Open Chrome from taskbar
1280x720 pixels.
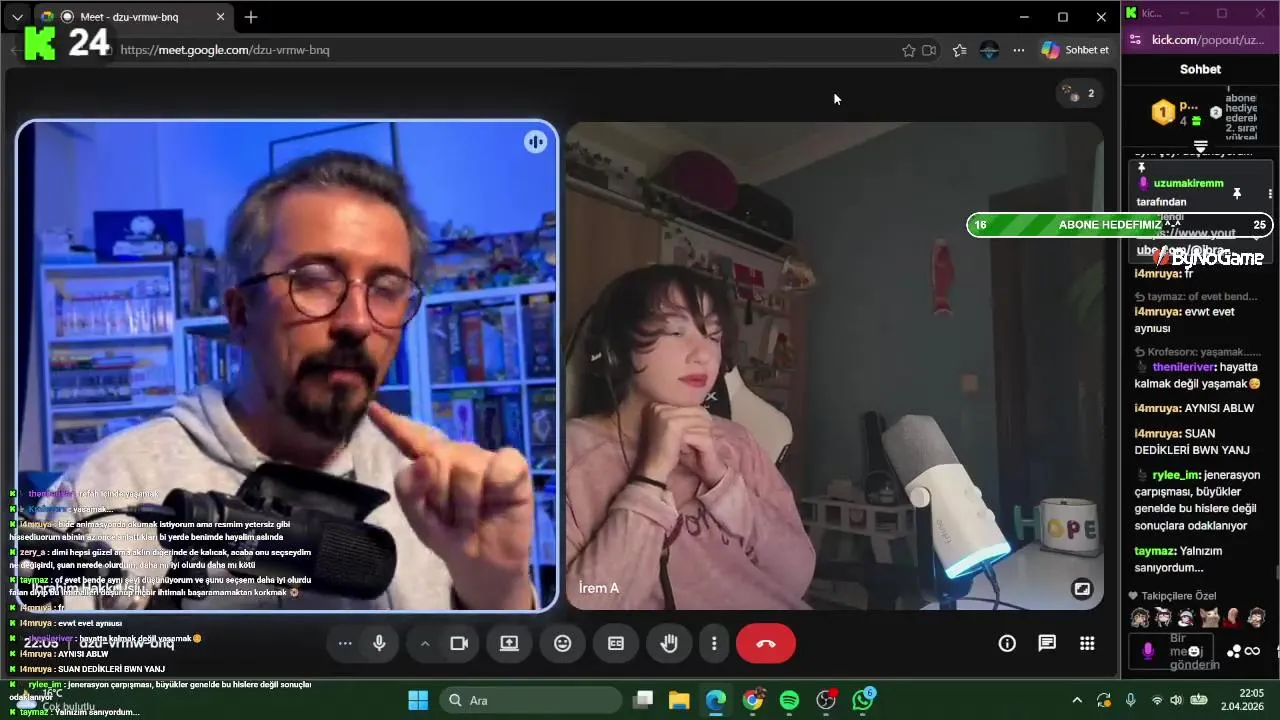click(753, 700)
